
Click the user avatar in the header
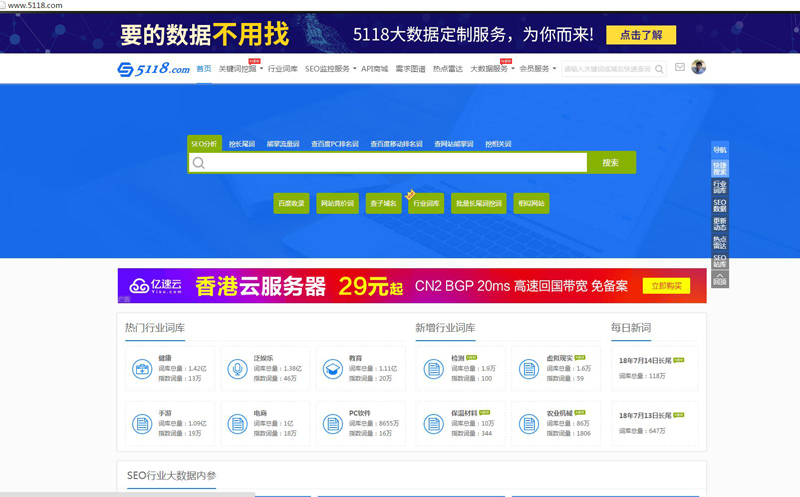[698, 67]
